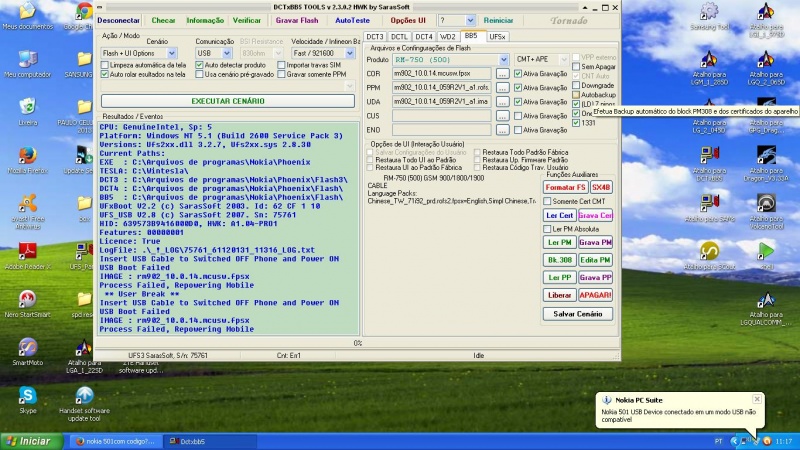The height and width of the screenshot is (450, 800).
Task: Browse for the COR file
Action: (502, 73)
